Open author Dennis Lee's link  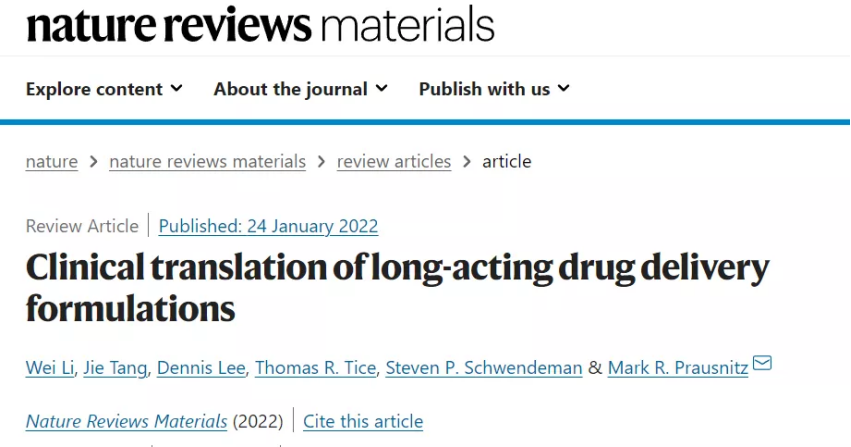(201, 368)
